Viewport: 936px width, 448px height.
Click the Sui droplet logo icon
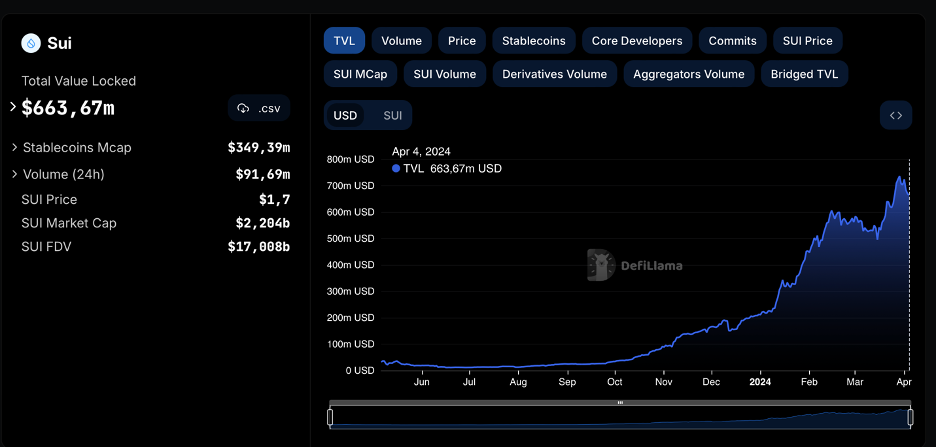pyautogui.click(x=31, y=43)
